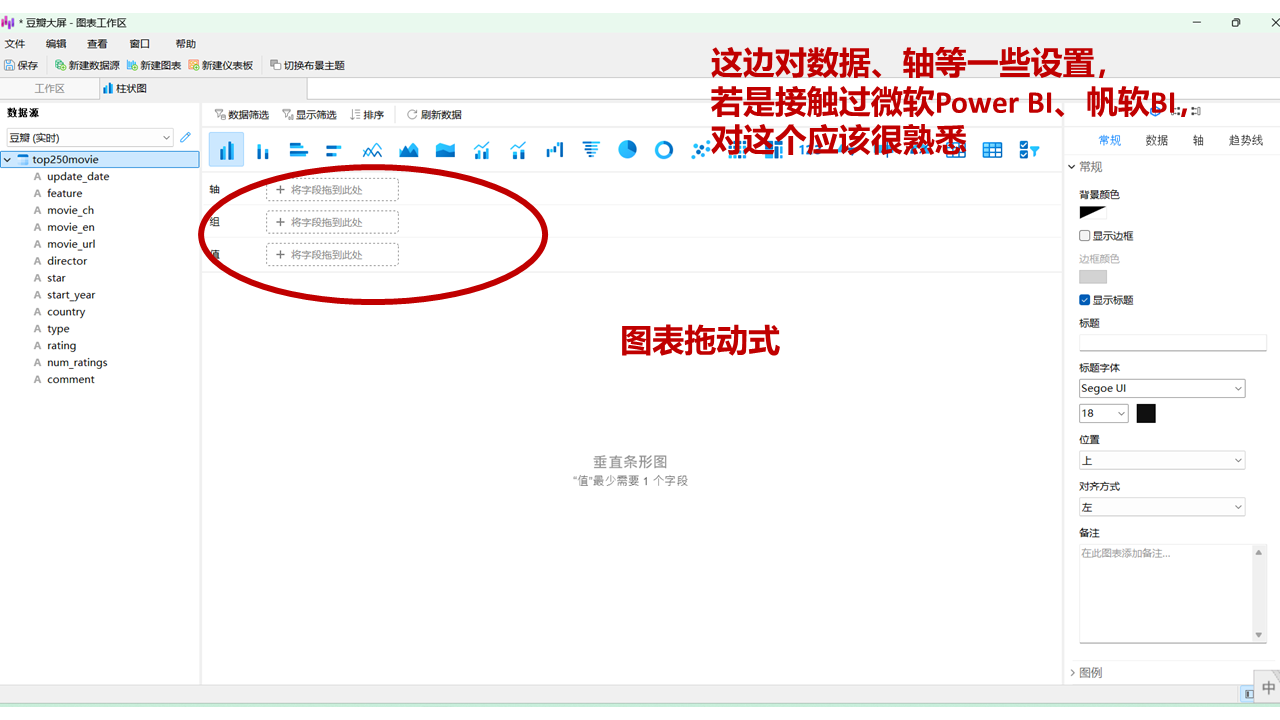Switch to the Workspace (工作区) tab

[x=50, y=89]
